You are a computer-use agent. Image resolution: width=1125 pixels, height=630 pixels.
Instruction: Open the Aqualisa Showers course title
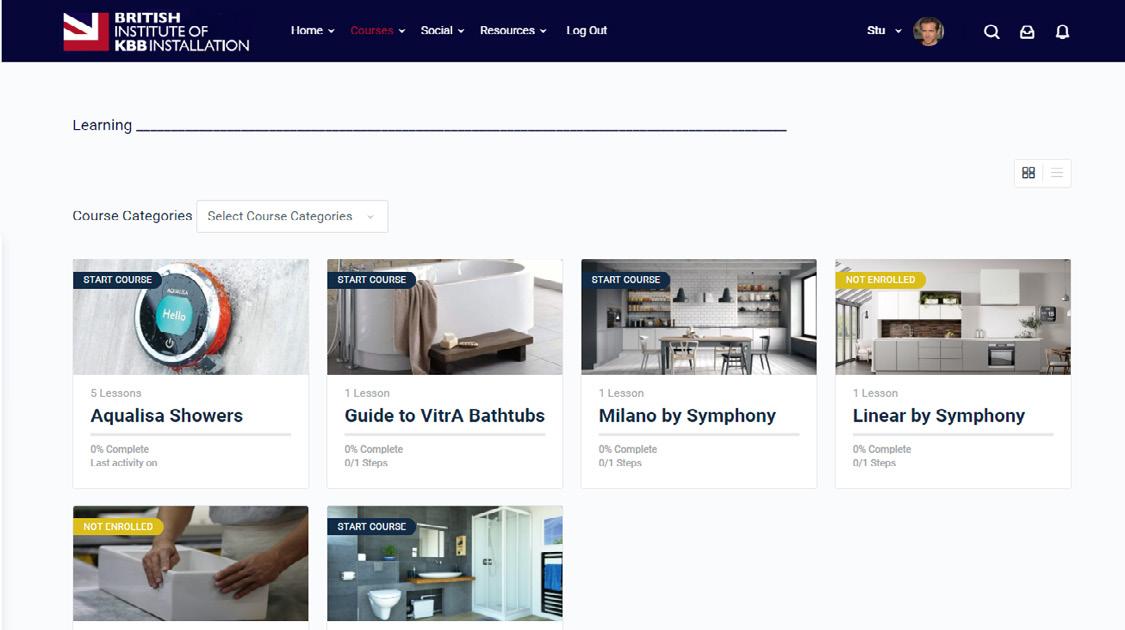pyautogui.click(x=166, y=415)
